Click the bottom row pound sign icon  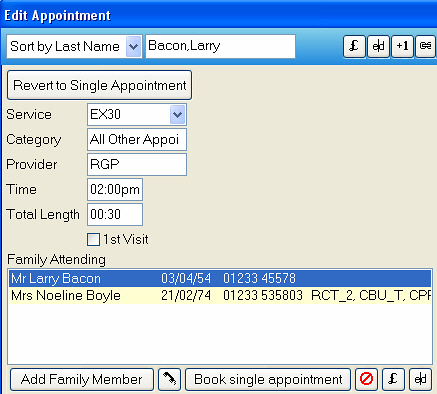(393, 379)
